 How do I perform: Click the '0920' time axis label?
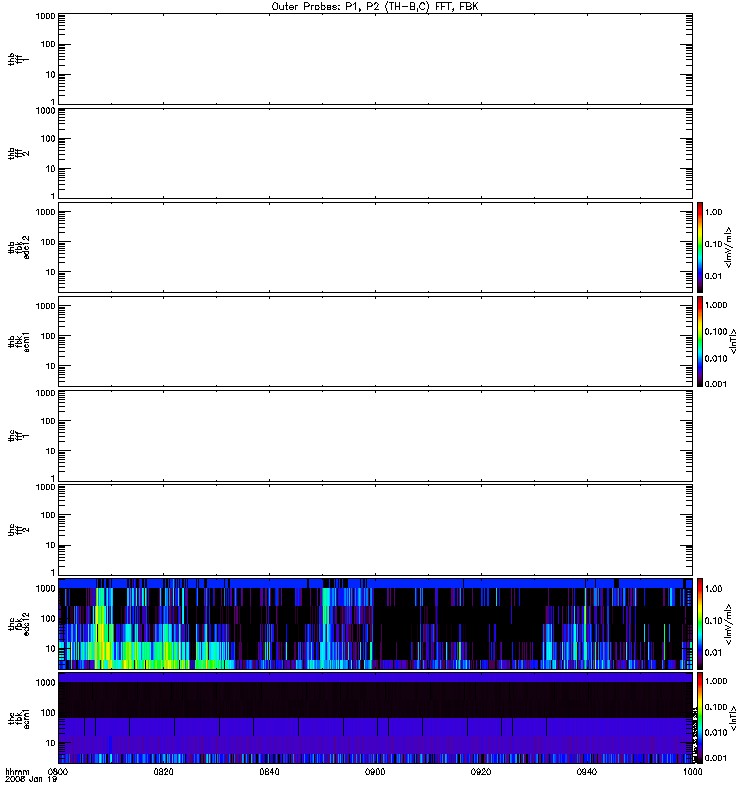[x=481, y=772]
